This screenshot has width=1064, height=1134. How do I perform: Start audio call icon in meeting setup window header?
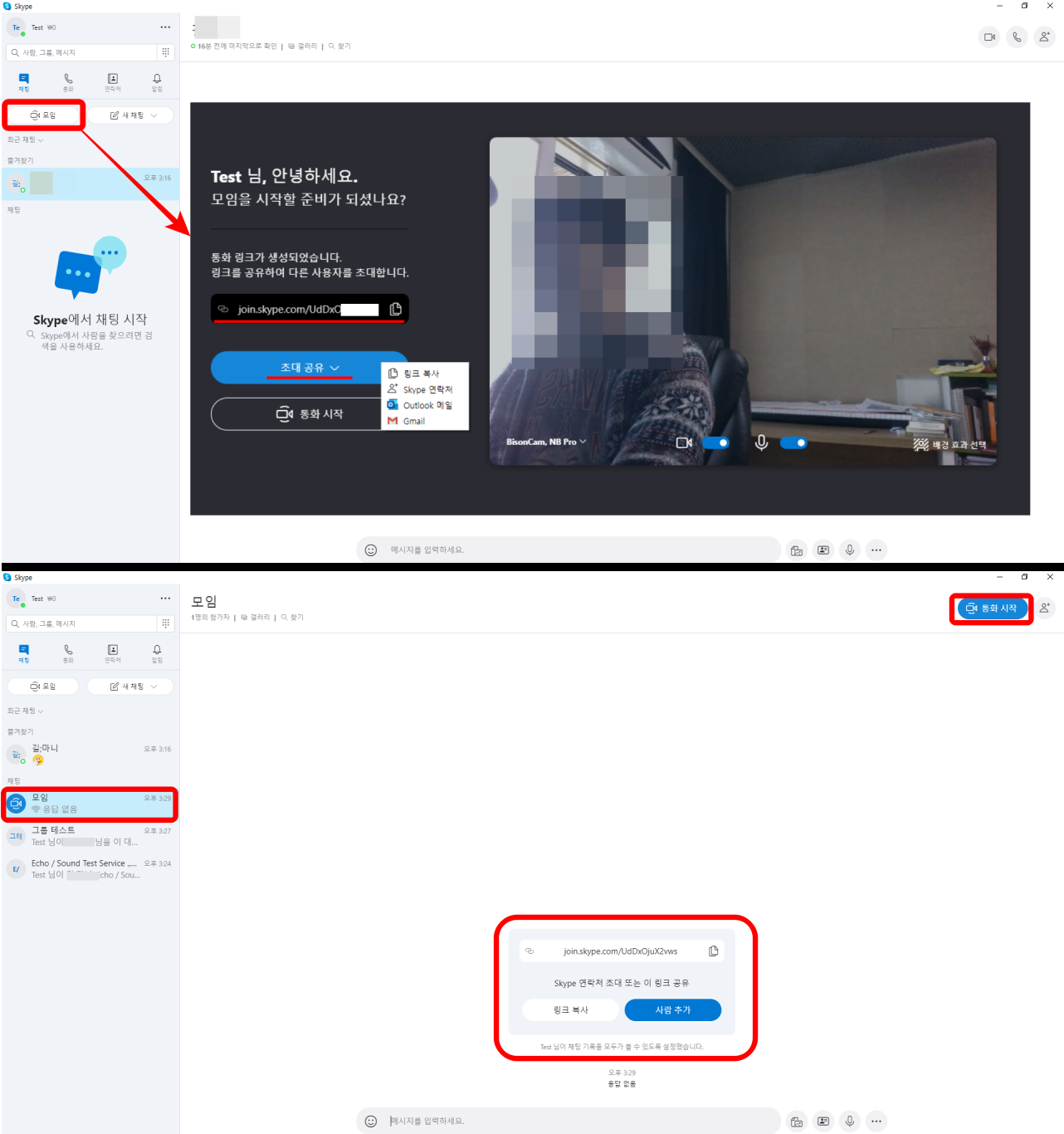(x=1017, y=37)
